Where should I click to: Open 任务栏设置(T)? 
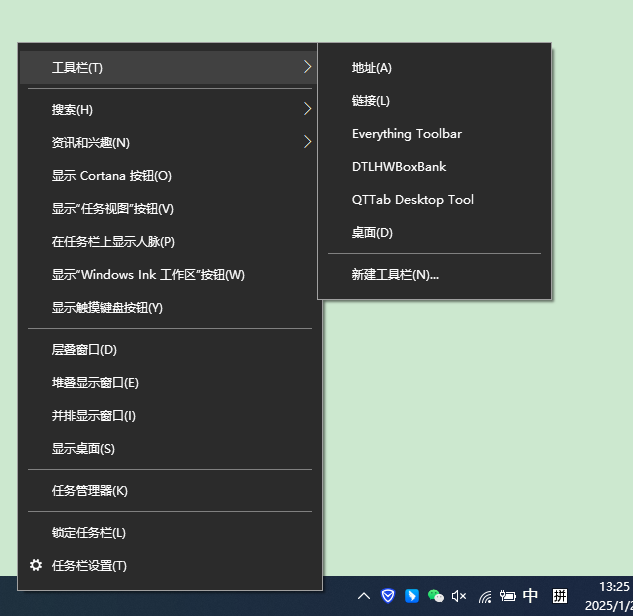click(x=168, y=566)
